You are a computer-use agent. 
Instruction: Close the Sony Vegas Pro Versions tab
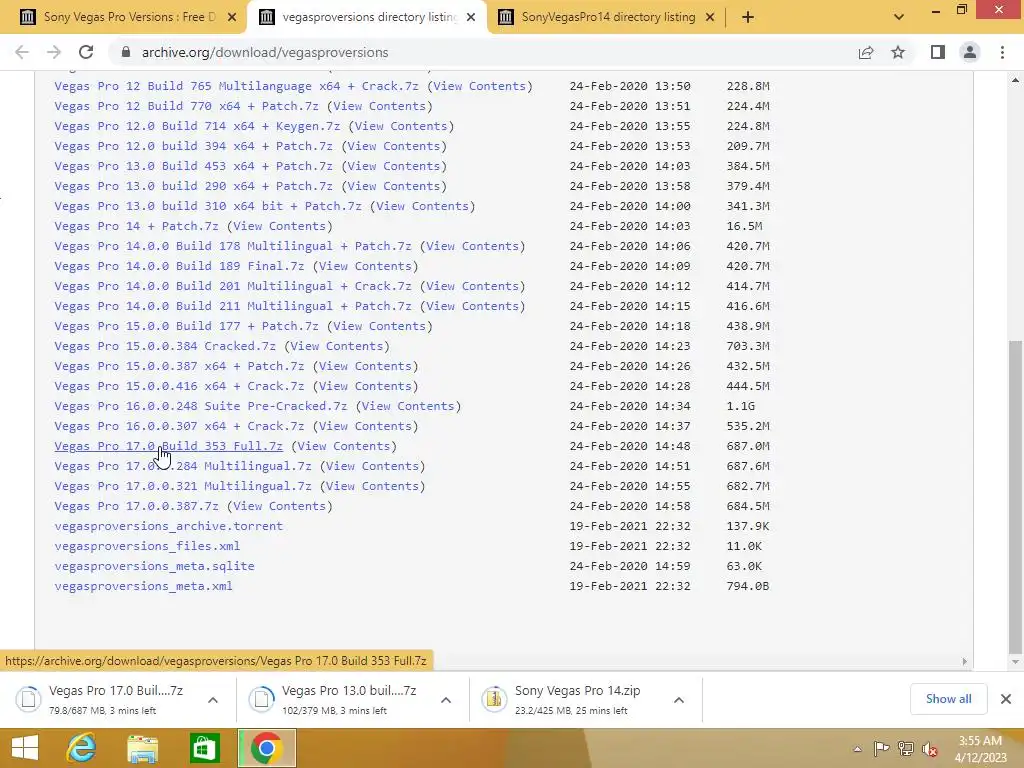click(232, 17)
